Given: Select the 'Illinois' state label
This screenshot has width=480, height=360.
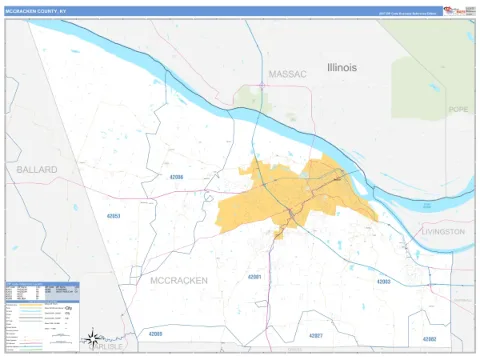Looking at the screenshot, I should 342,68.
